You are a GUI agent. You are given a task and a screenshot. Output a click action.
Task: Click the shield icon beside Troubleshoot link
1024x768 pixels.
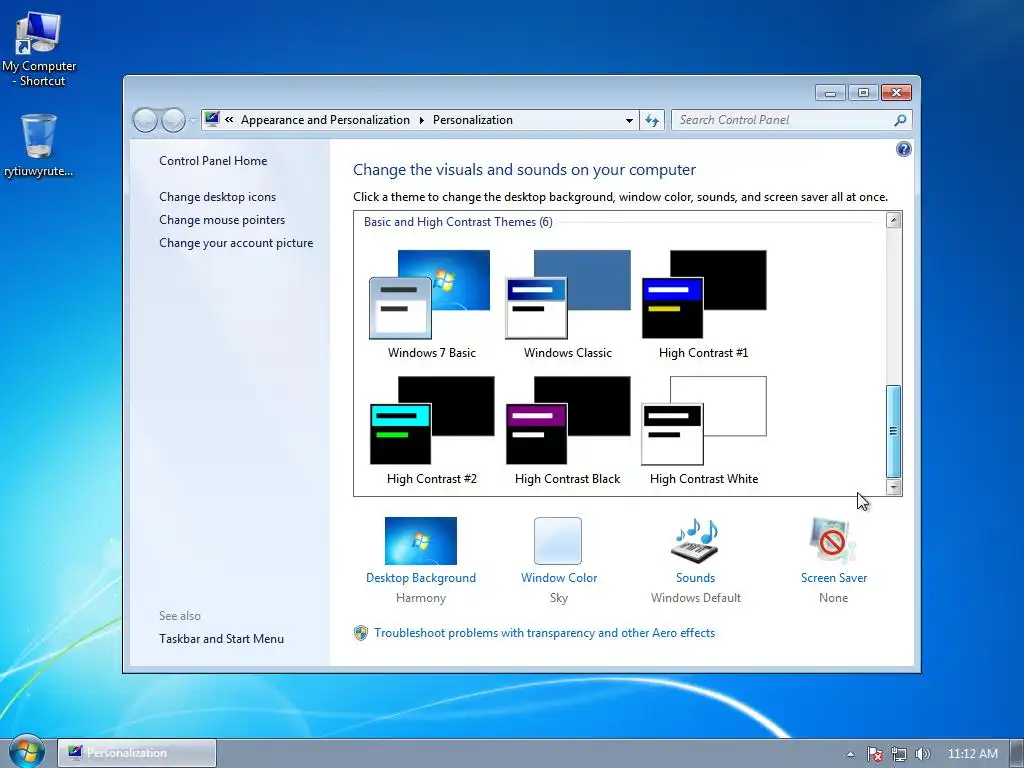tap(360, 633)
